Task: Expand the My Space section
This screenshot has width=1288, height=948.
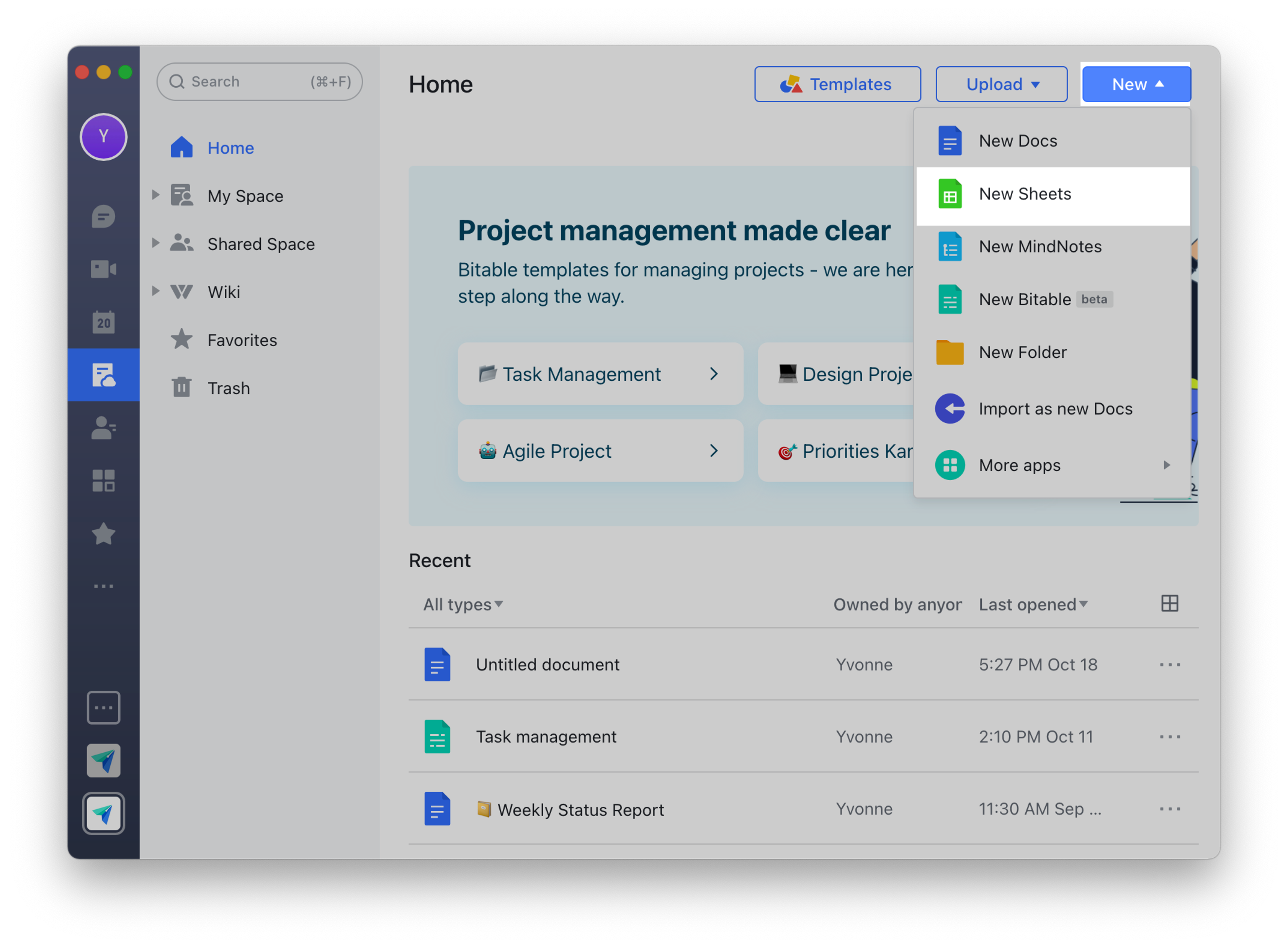Action: tap(155, 195)
